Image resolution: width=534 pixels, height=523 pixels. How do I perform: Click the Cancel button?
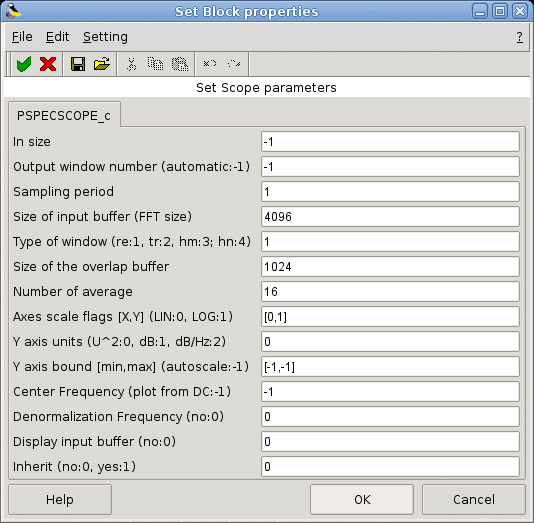[474, 500]
